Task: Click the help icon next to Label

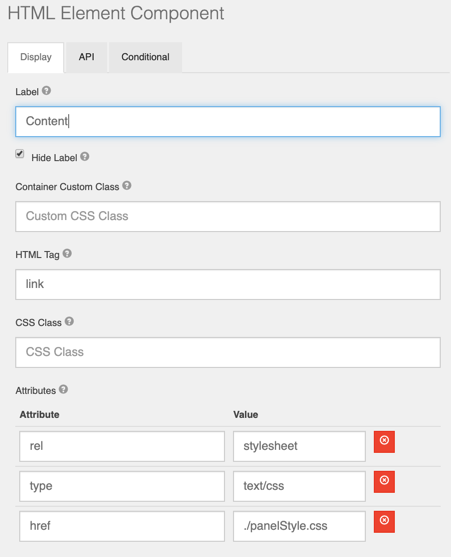Action: click(x=46, y=91)
